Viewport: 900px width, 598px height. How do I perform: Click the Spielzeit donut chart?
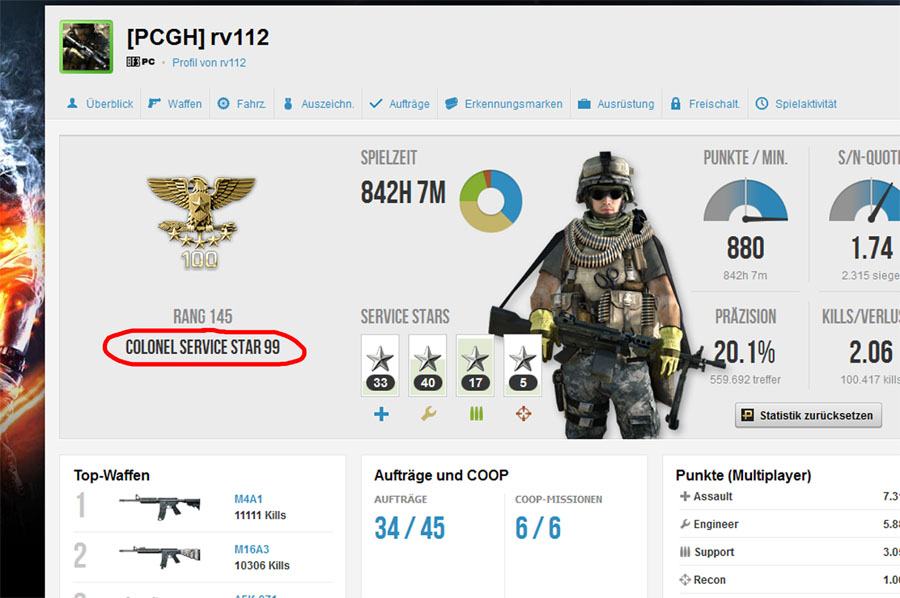[491, 201]
